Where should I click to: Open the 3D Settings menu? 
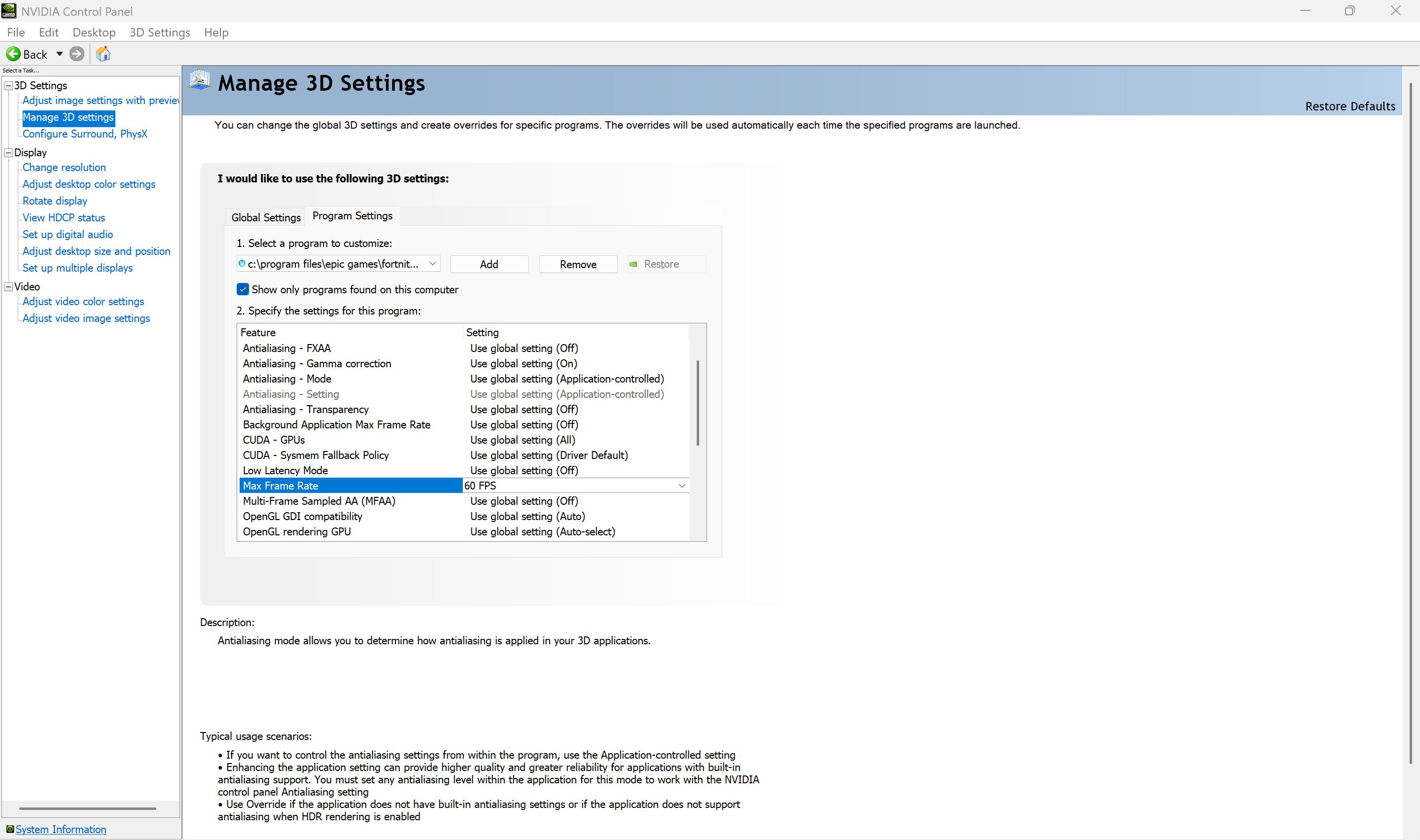coord(160,32)
